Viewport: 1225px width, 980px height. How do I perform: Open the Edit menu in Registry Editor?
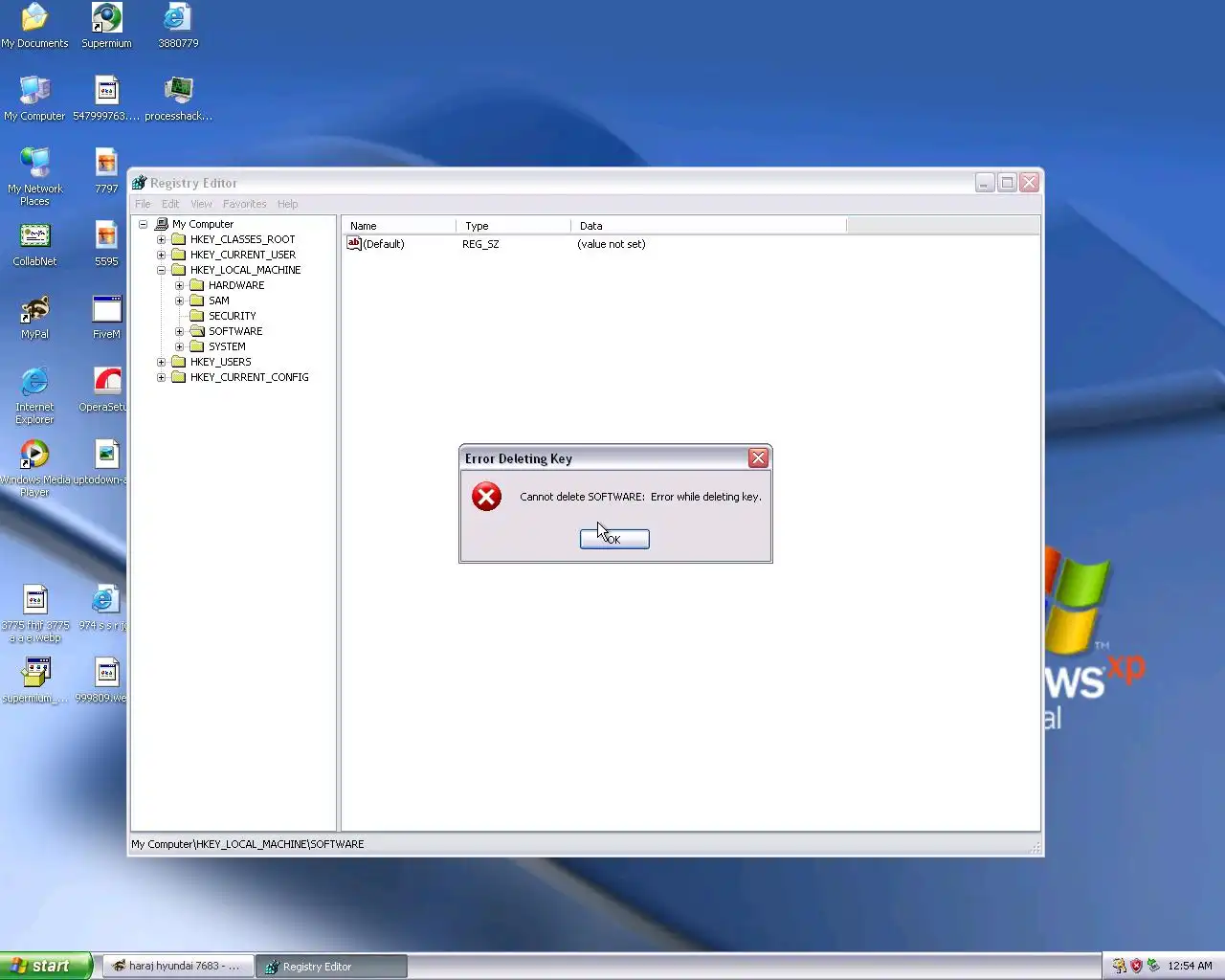pyautogui.click(x=170, y=204)
